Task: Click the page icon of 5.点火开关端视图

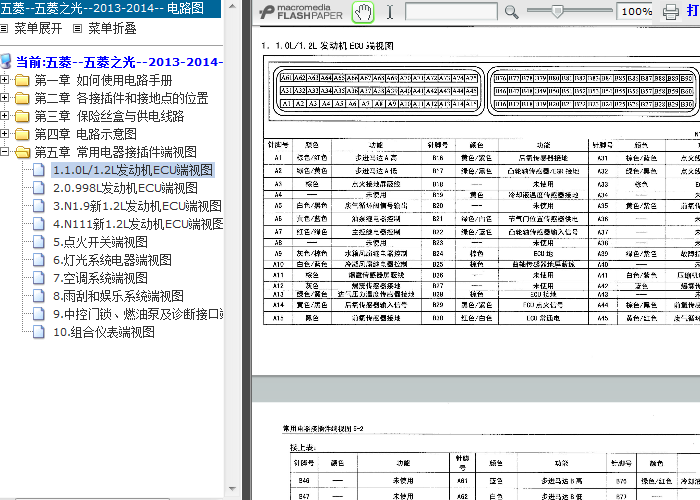Action: pos(39,242)
